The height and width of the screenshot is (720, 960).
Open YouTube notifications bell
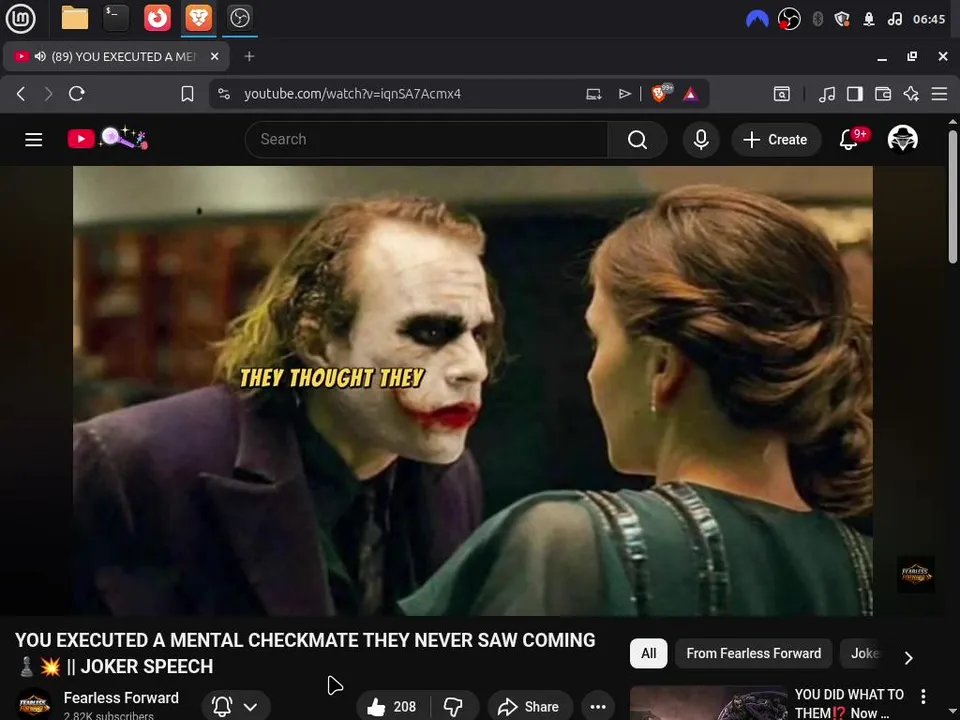849,140
